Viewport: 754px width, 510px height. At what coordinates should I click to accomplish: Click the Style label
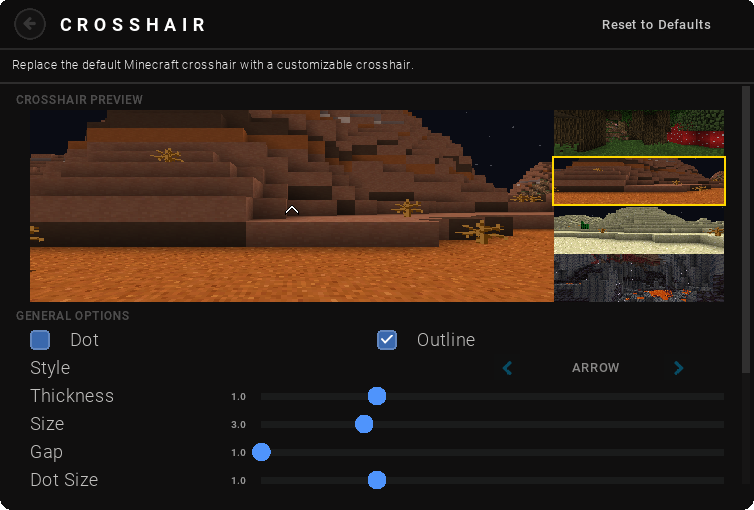tap(50, 368)
